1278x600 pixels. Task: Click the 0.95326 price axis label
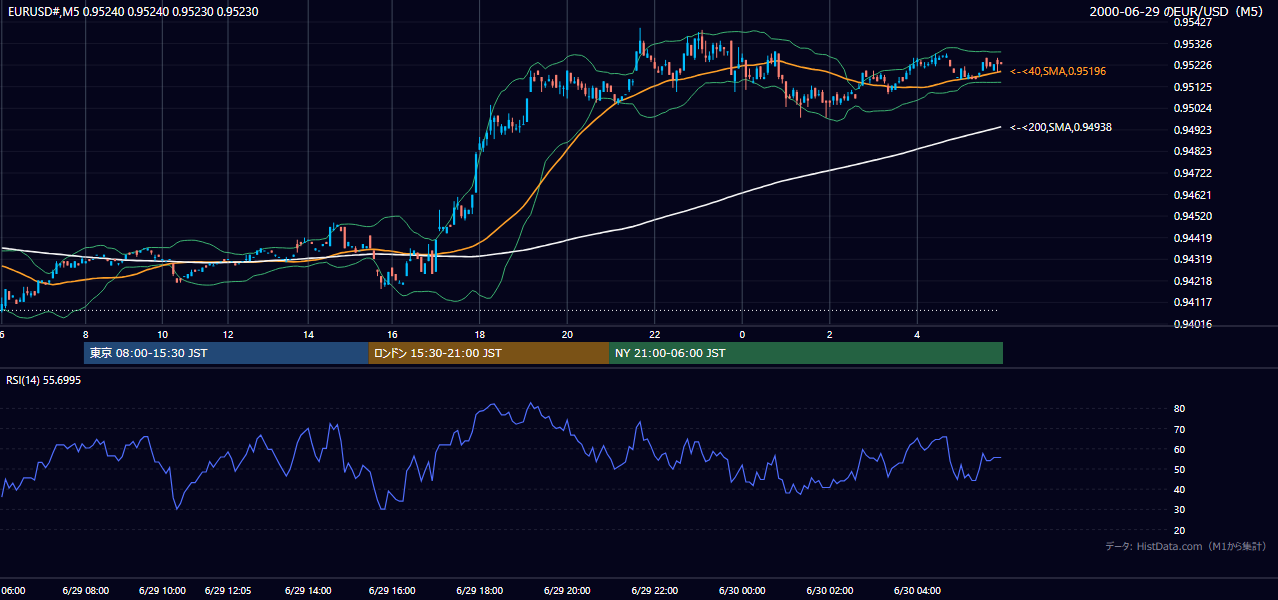(x=1193, y=44)
